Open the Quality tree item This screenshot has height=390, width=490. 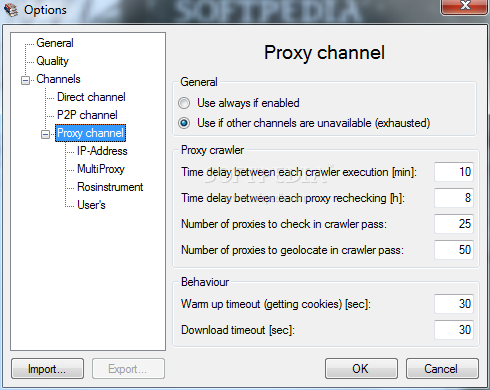point(52,61)
